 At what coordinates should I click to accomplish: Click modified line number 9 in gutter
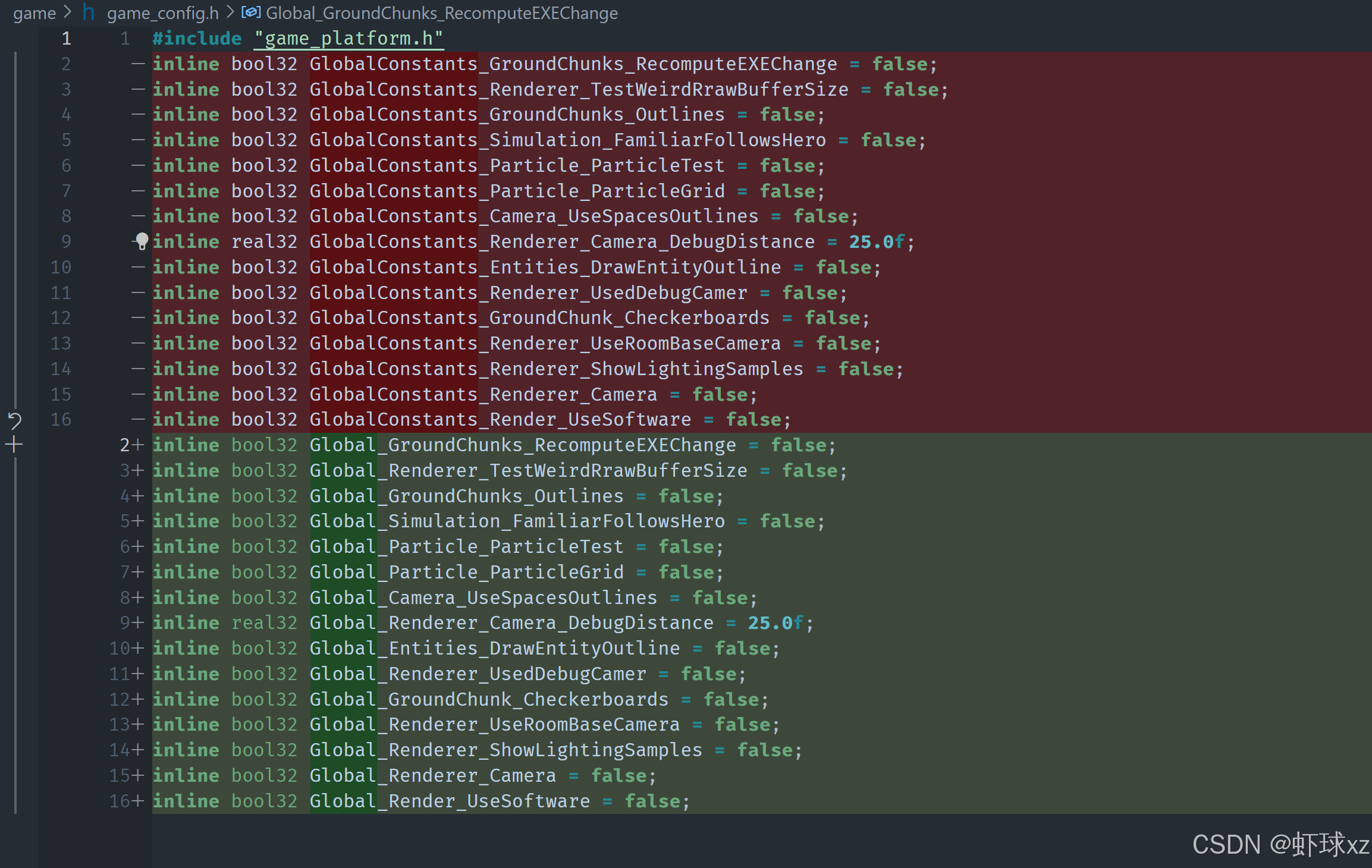pos(124,622)
